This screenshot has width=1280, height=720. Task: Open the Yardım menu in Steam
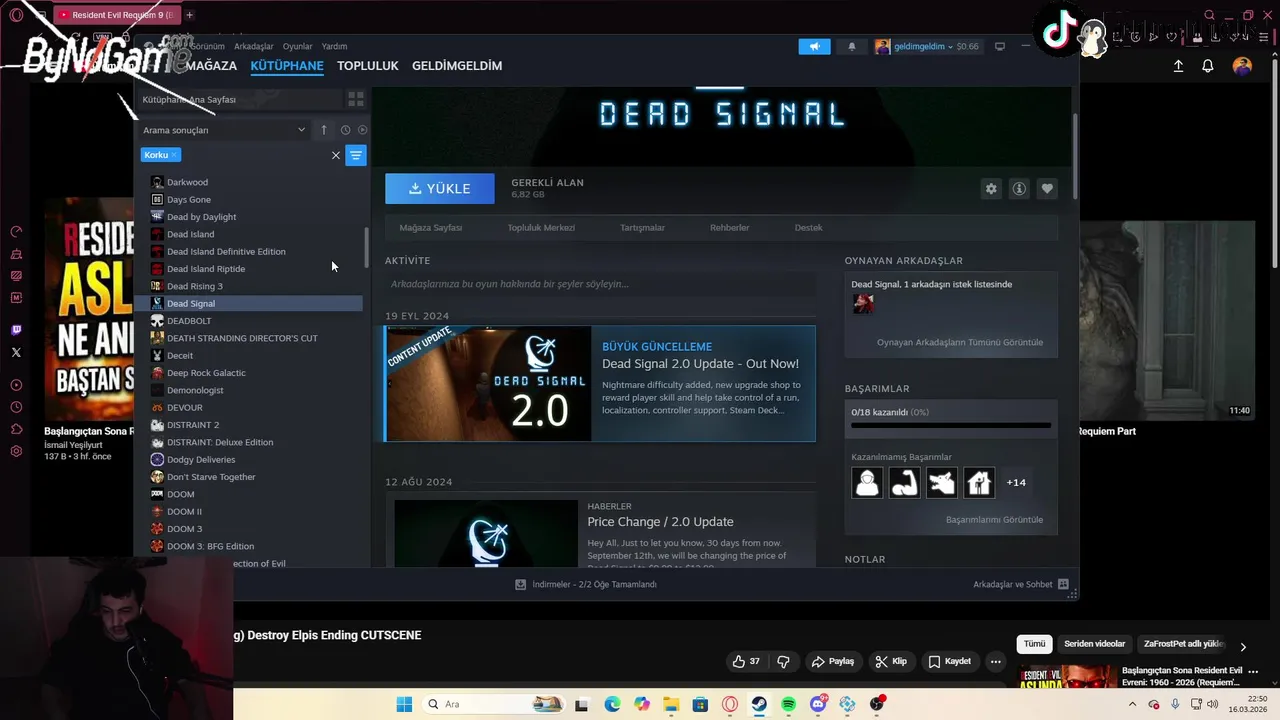[334, 46]
